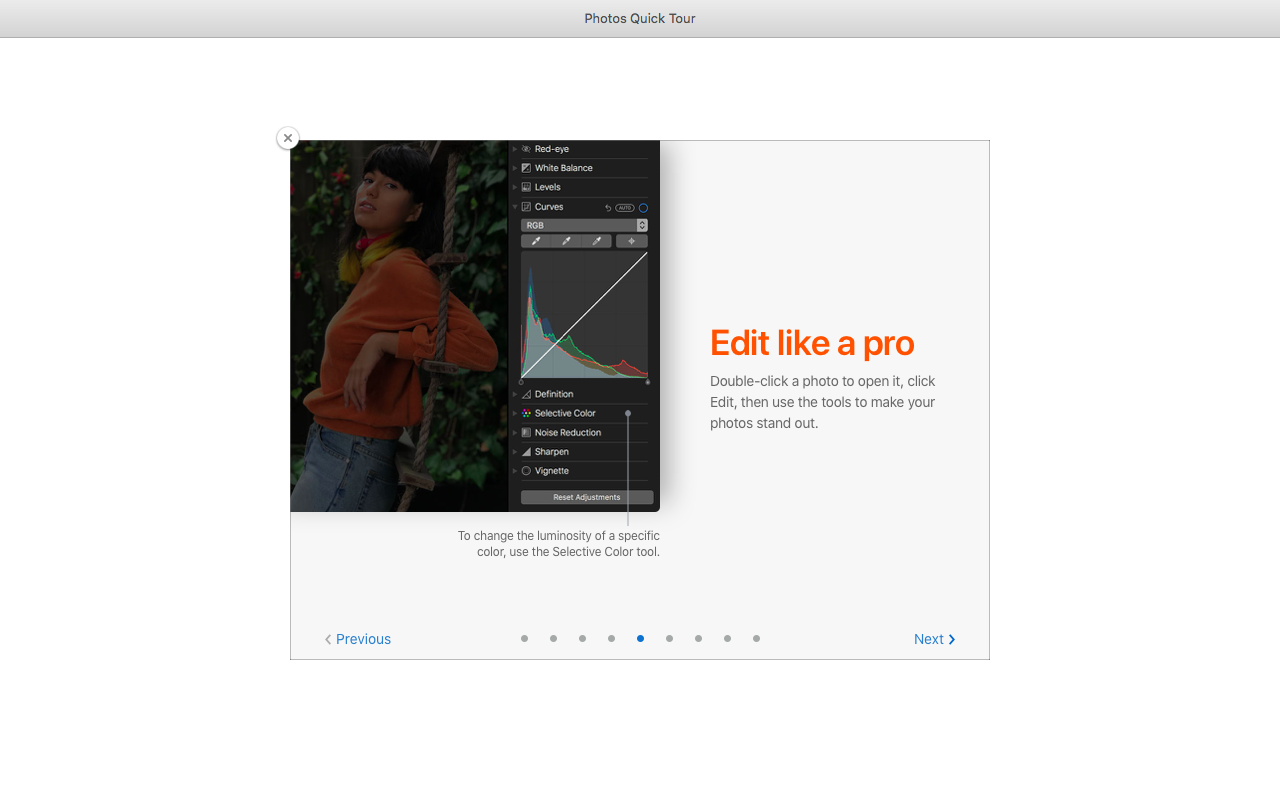Click the Selective Color dots icon
Viewport: 1280px width, 800px height.
pyautogui.click(x=526, y=413)
